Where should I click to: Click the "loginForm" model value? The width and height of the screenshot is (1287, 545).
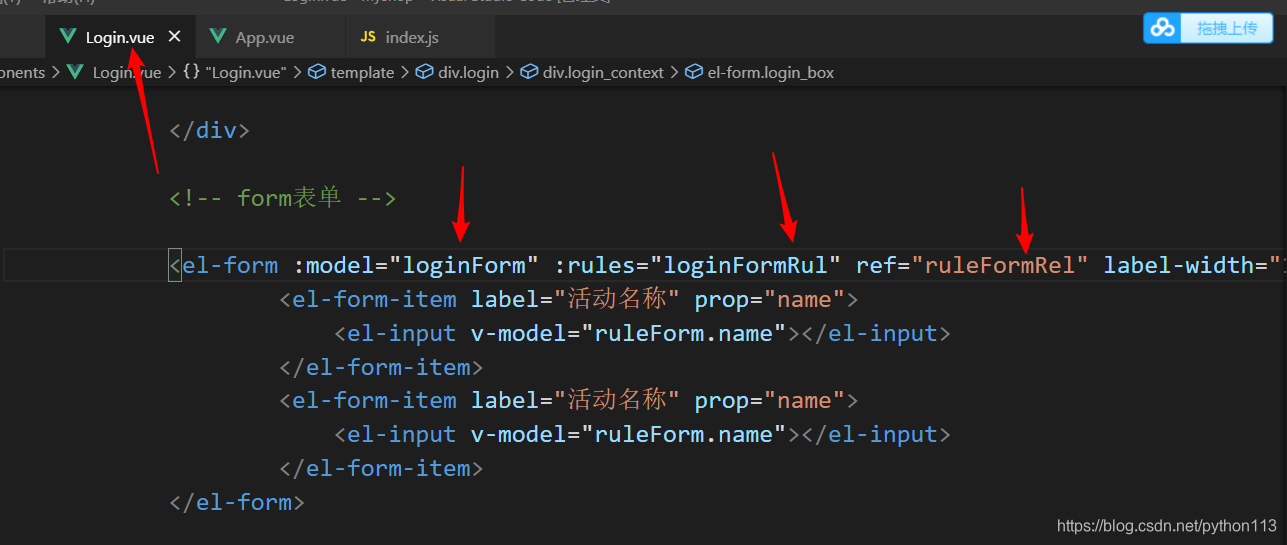pyautogui.click(x=464, y=265)
